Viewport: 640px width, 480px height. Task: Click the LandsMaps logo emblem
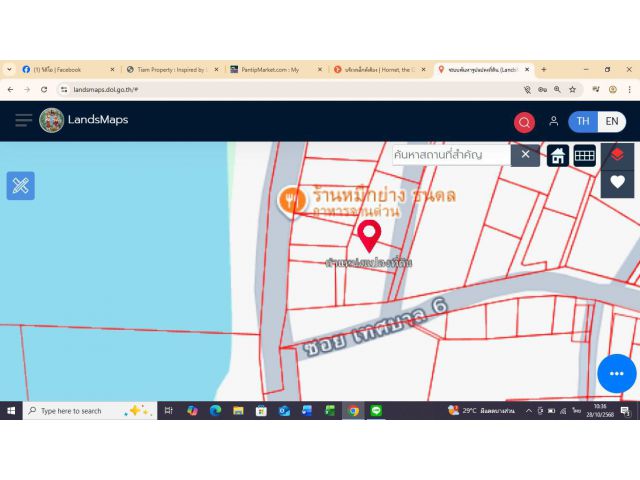coord(51,120)
